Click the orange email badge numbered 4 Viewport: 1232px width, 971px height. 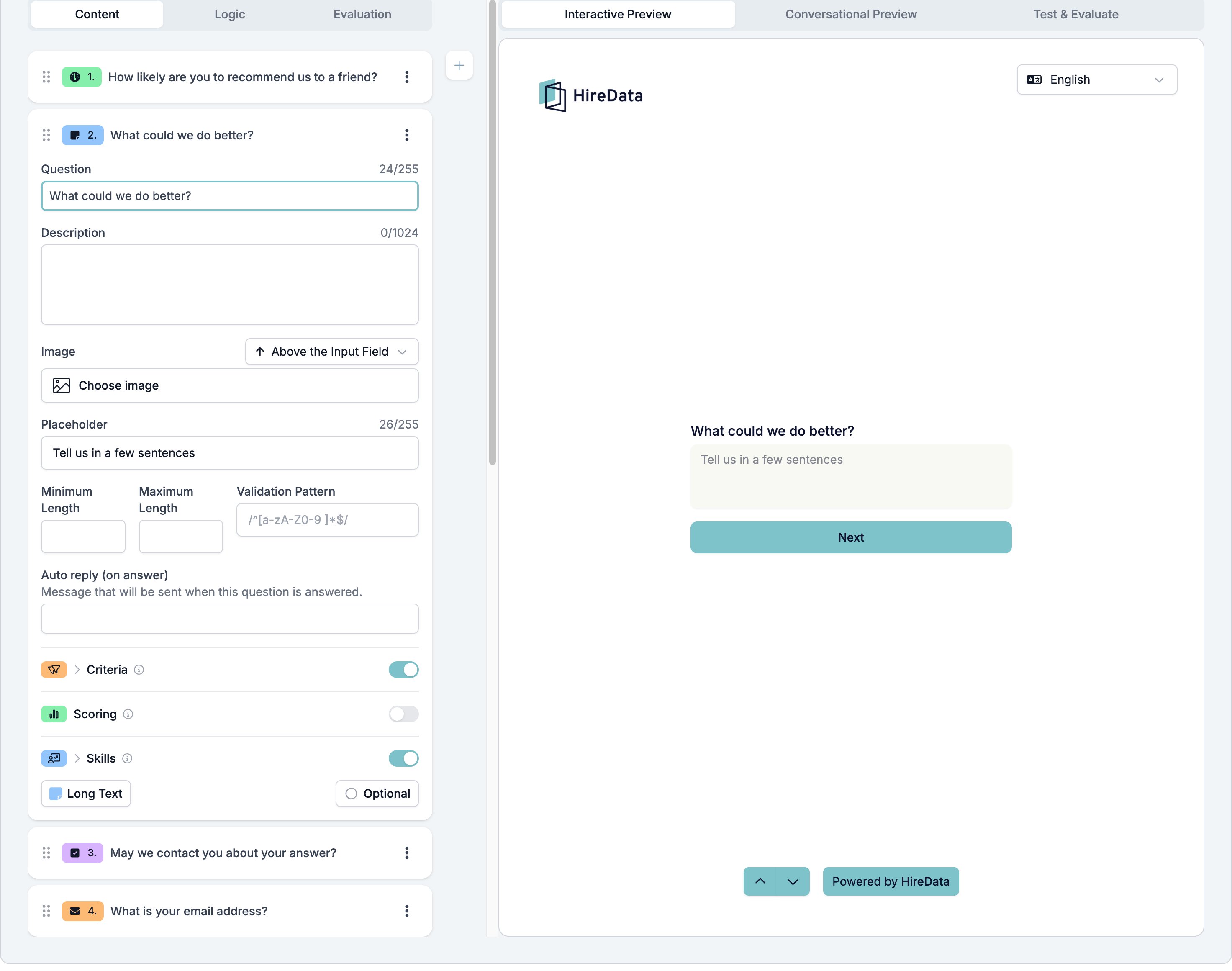tap(82, 911)
